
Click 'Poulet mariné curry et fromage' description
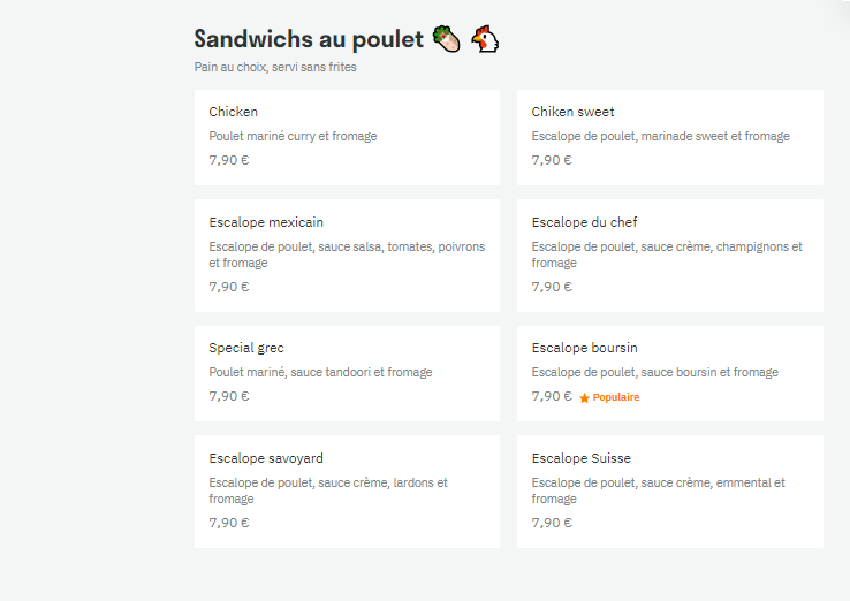293,136
